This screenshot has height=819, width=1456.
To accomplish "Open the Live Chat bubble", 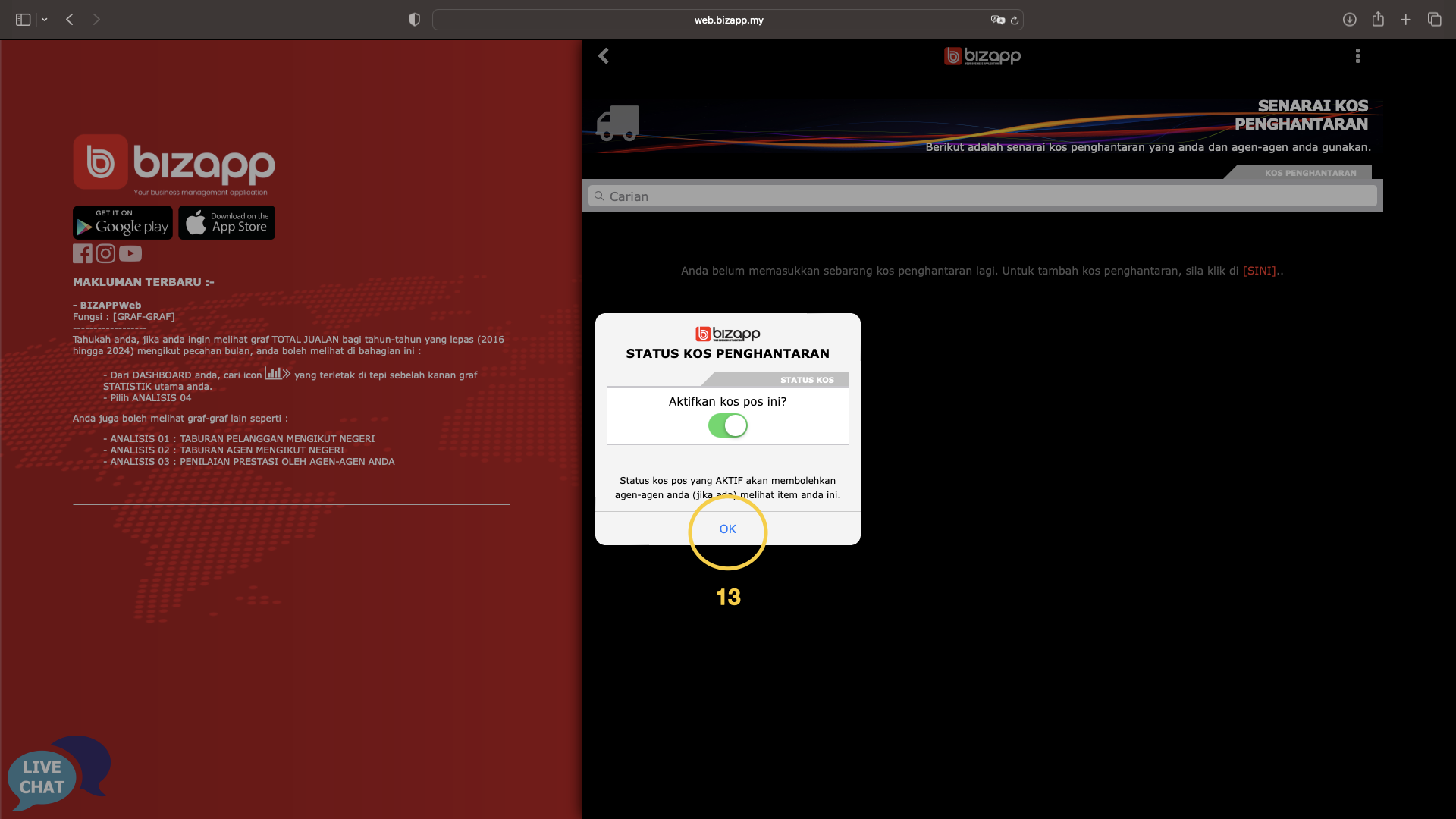I will tap(58, 773).
